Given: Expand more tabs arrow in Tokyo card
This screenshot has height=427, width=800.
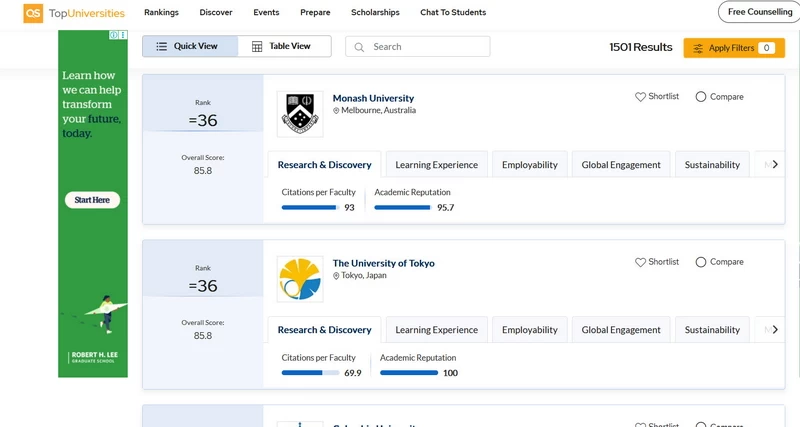Looking at the screenshot, I should click(x=775, y=330).
